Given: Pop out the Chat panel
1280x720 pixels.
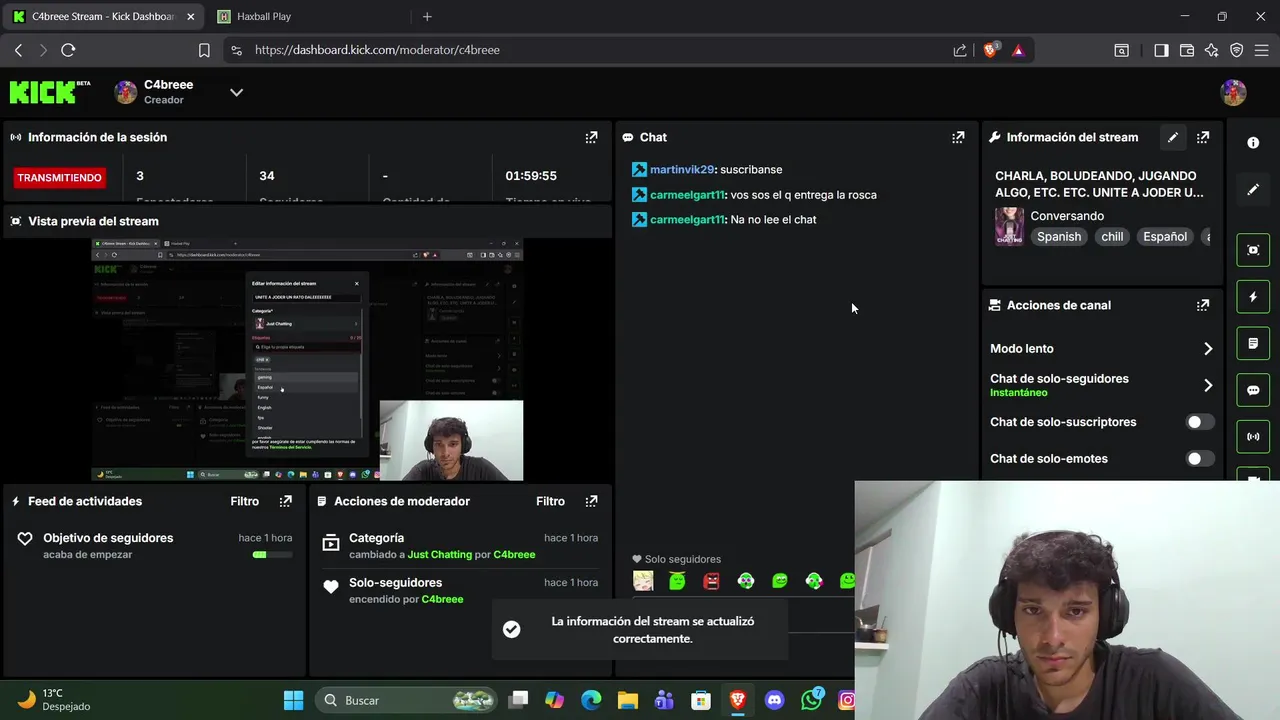Looking at the screenshot, I should pos(958,137).
